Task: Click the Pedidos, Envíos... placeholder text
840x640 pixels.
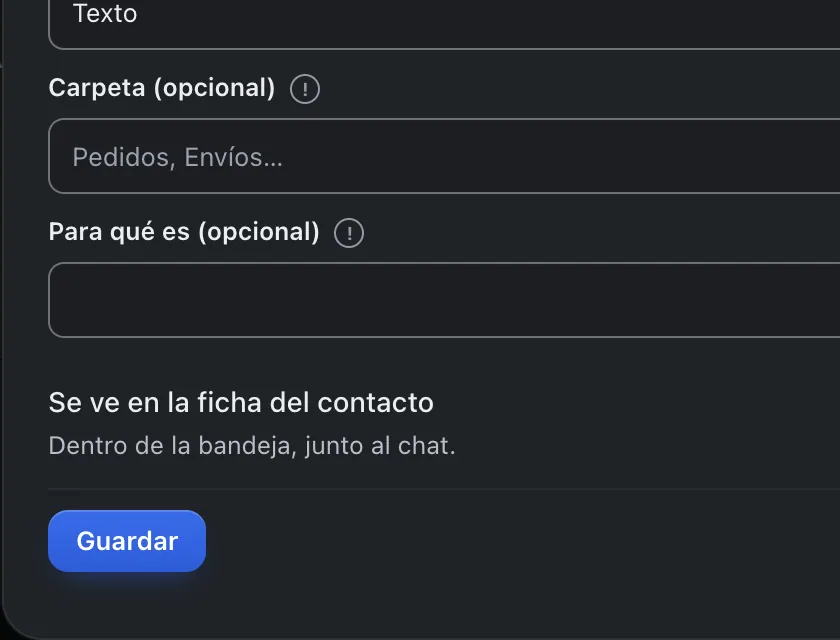Action: [177, 157]
